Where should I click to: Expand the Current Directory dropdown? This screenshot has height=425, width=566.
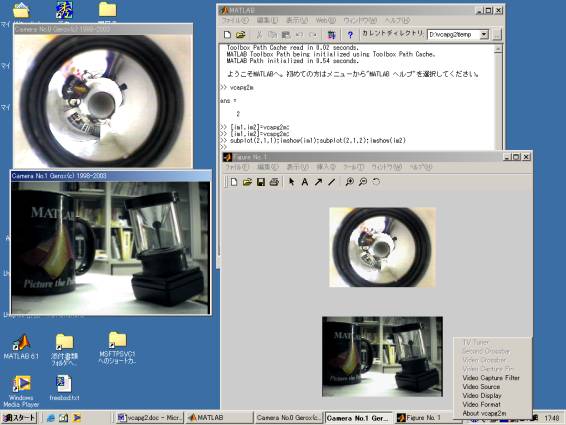point(484,34)
